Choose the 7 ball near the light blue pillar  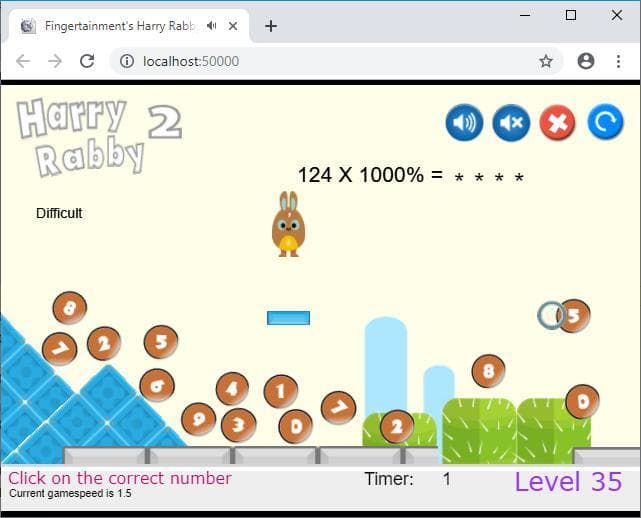tap(338, 407)
